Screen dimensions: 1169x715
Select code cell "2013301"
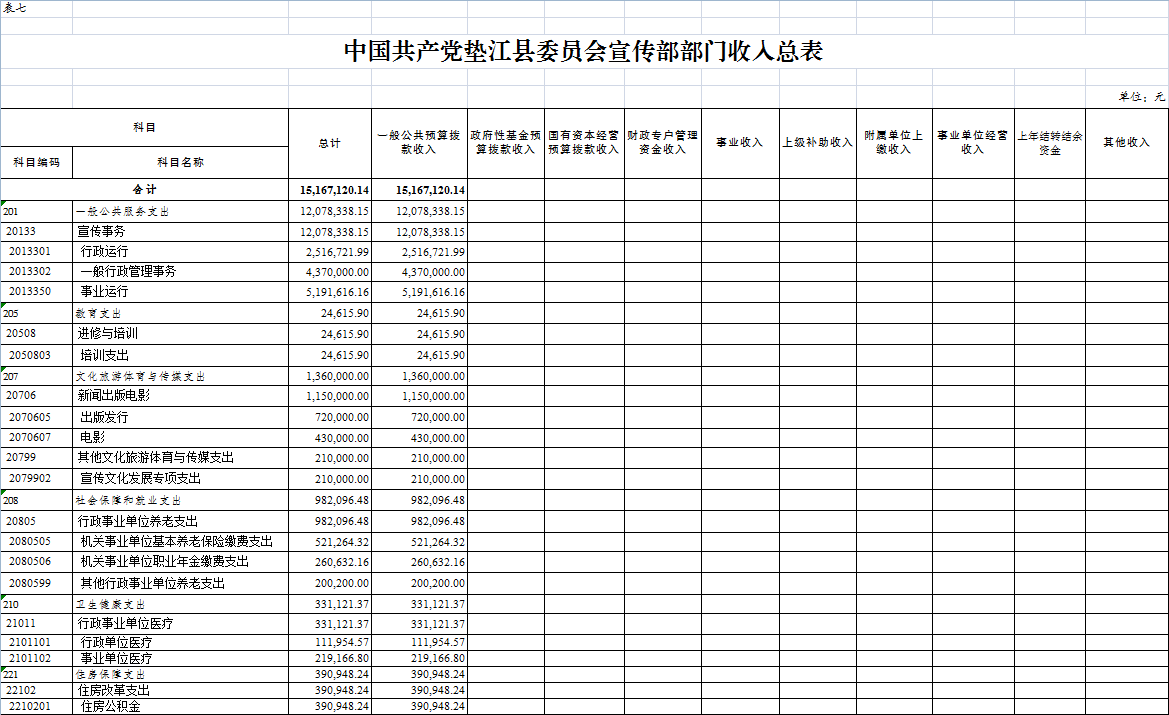pyautogui.click(x=37, y=252)
